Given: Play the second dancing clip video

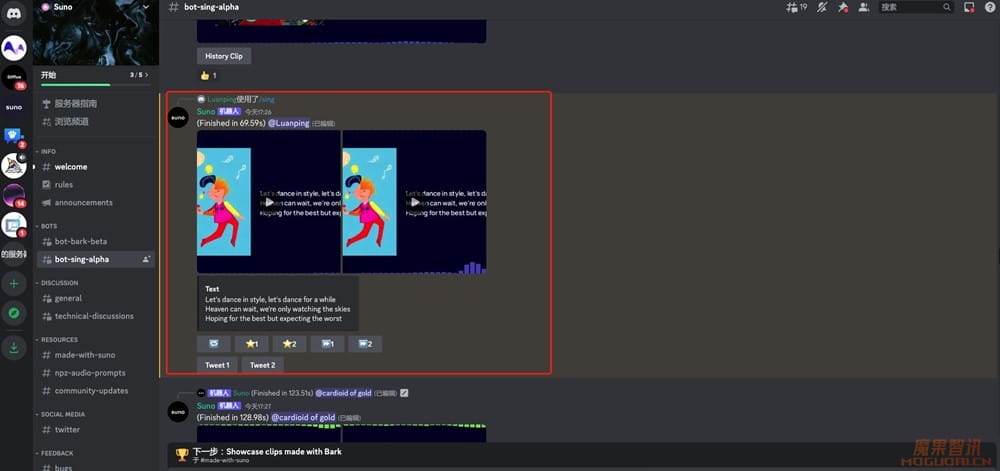Looking at the screenshot, I should (415, 202).
